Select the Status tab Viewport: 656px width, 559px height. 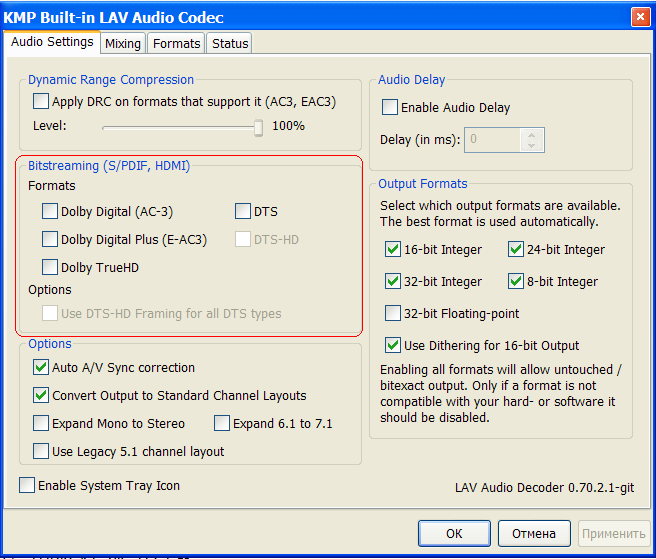pos(230,43)
